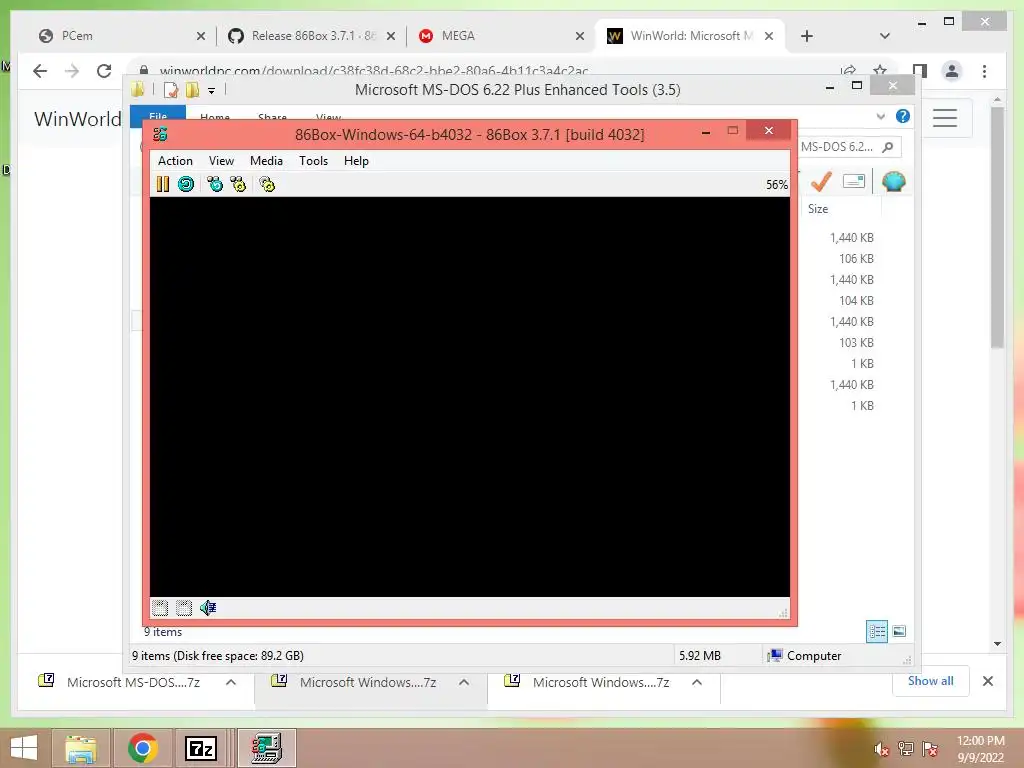
Task: Click the WinWorld site logo text
Action: (78, 119)
